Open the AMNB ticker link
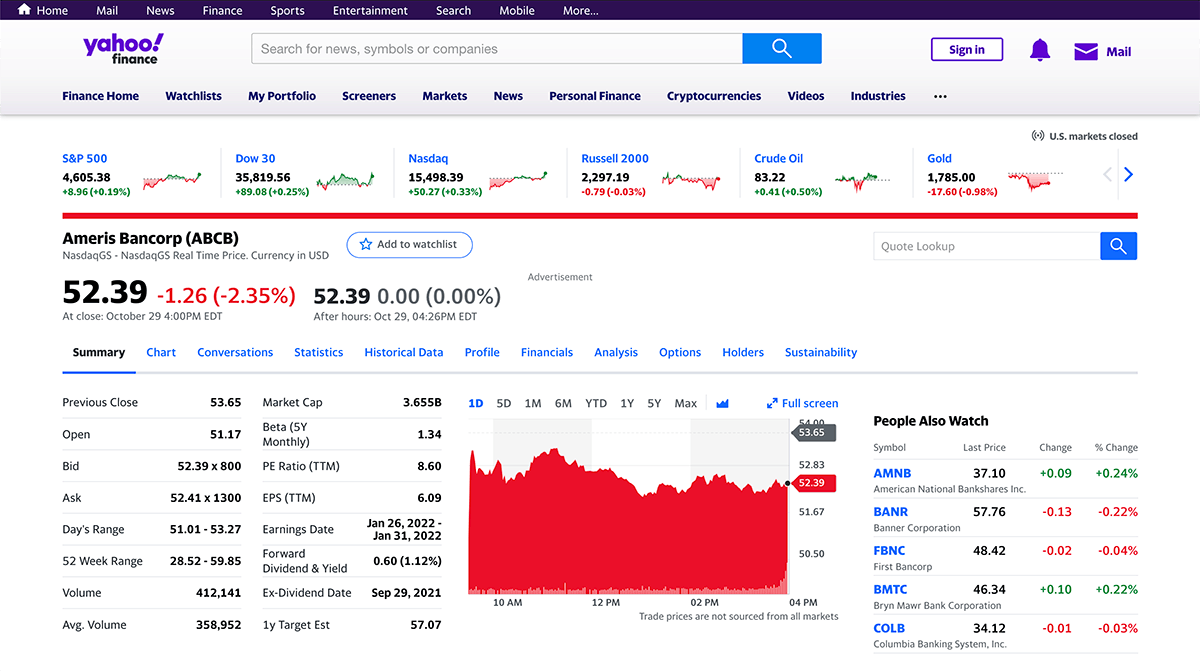Viewport: 1200px width, 671px height. (892, 473)
